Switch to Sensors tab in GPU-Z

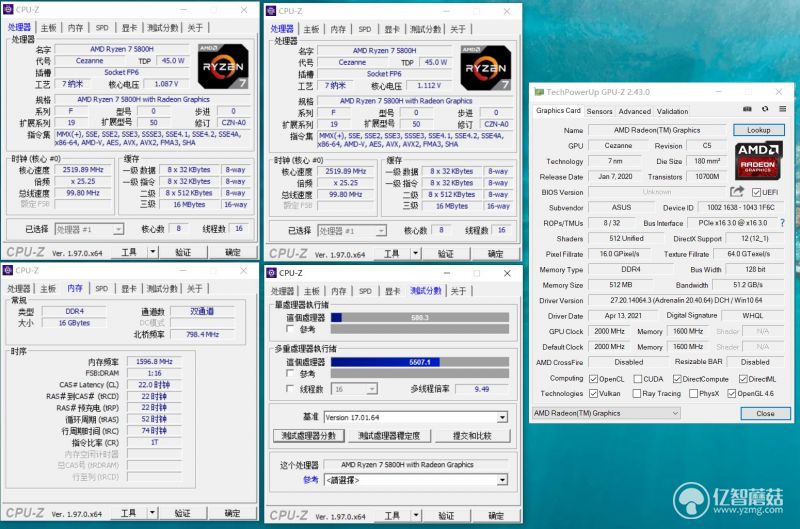coord(599,111)
